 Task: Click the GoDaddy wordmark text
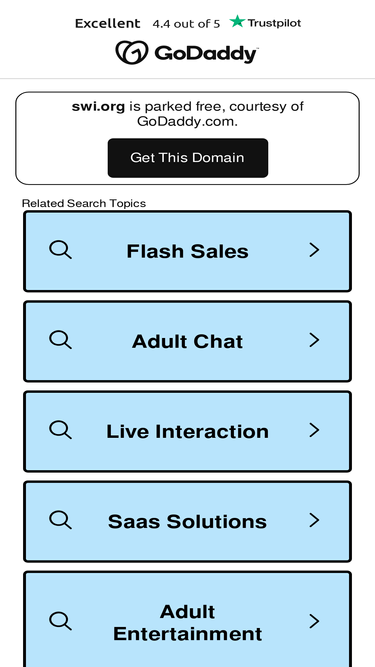[206, 54]
